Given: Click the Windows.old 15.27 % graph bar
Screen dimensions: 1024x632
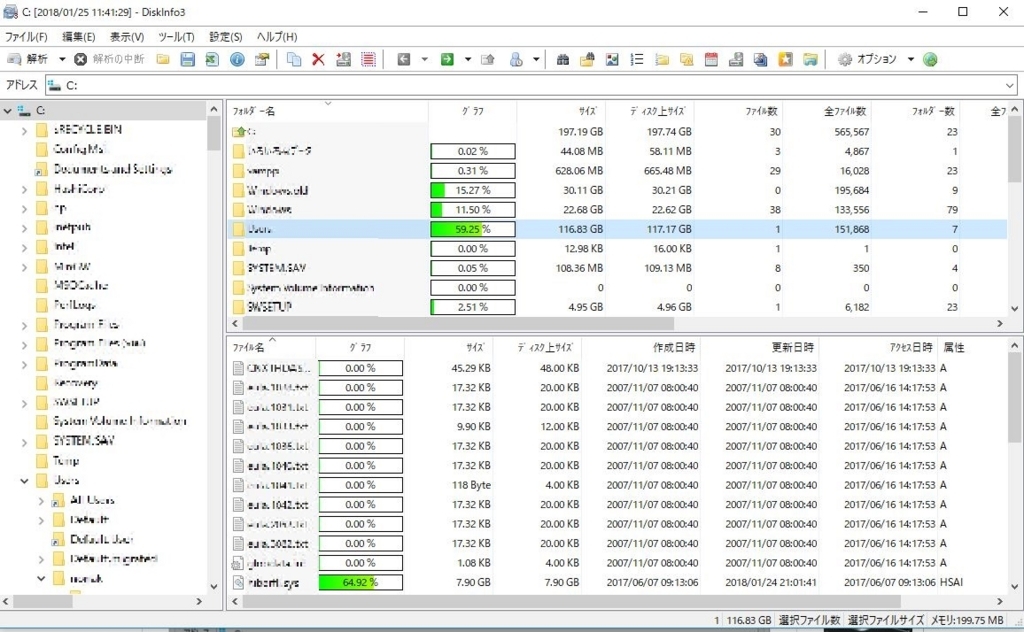Looking at the screenshot, I should point(473,190).
